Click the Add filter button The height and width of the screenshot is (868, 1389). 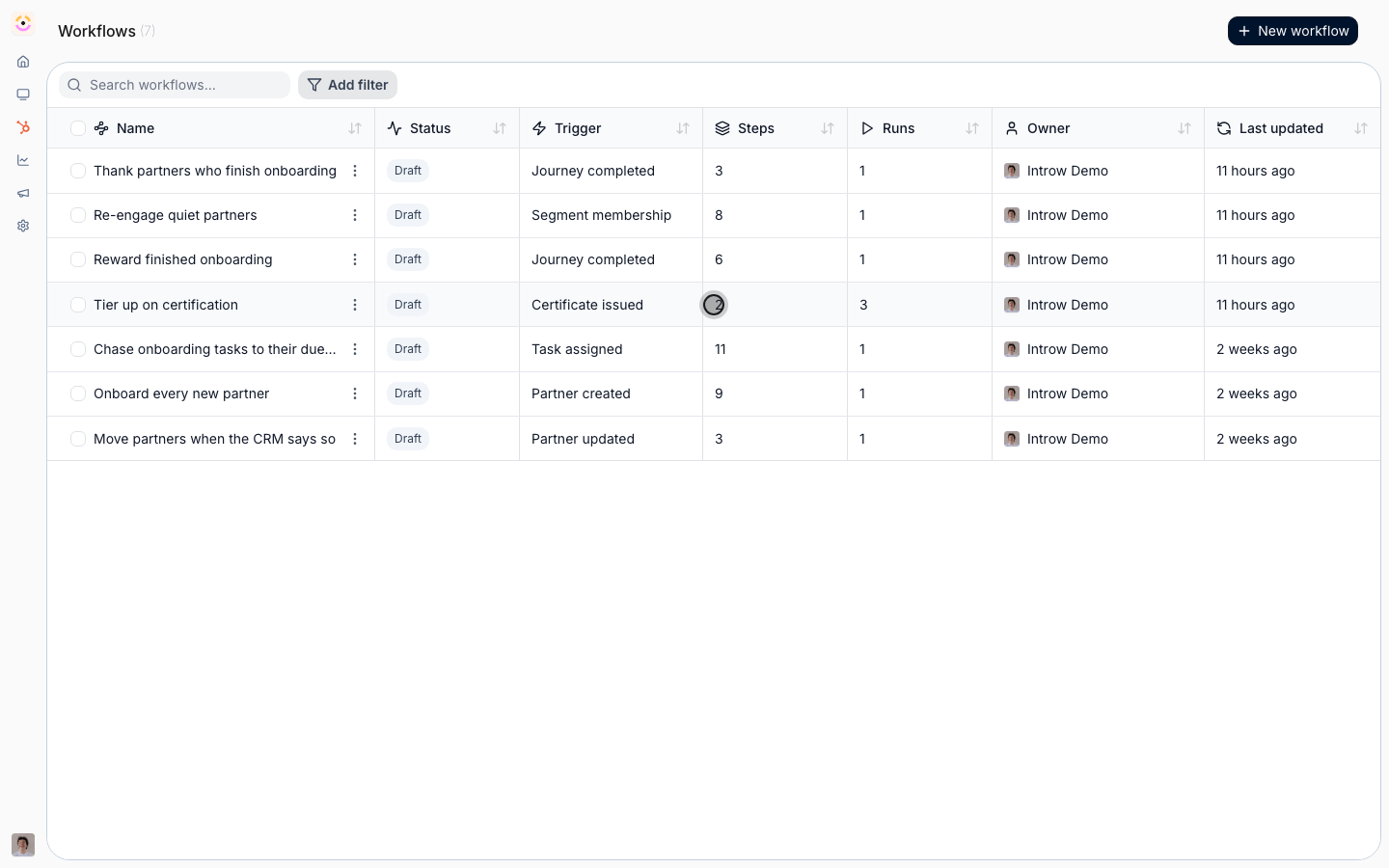(x=347, y=85)
